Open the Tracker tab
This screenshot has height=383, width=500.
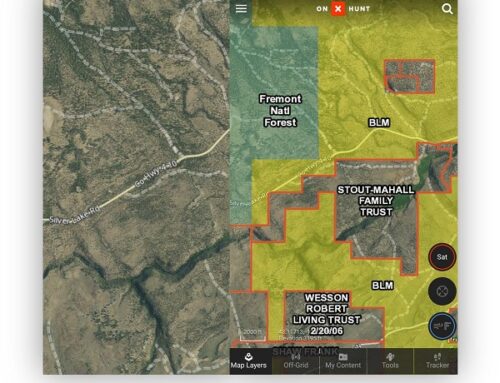(x=437, y=361)
